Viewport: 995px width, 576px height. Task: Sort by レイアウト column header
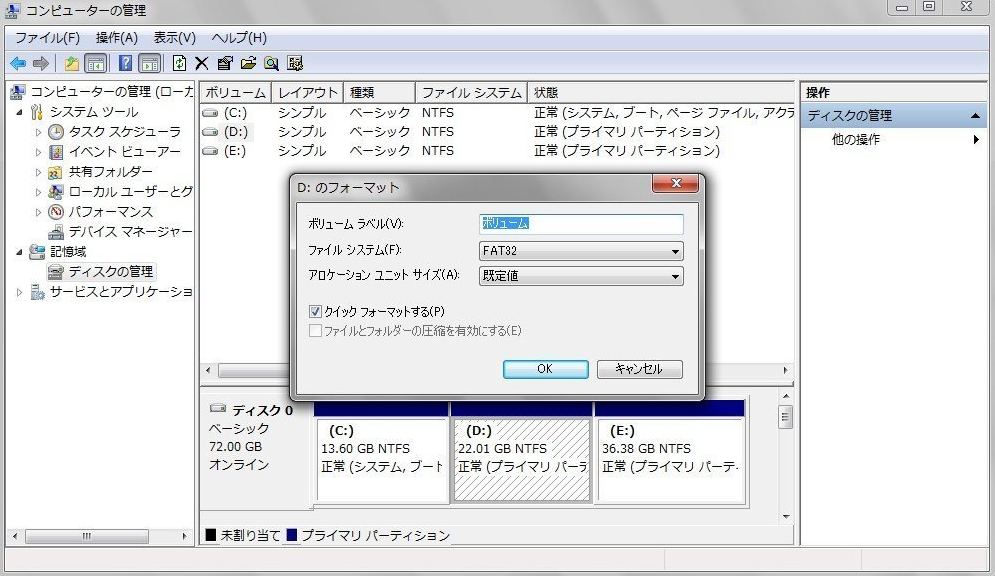pos(308,93)
